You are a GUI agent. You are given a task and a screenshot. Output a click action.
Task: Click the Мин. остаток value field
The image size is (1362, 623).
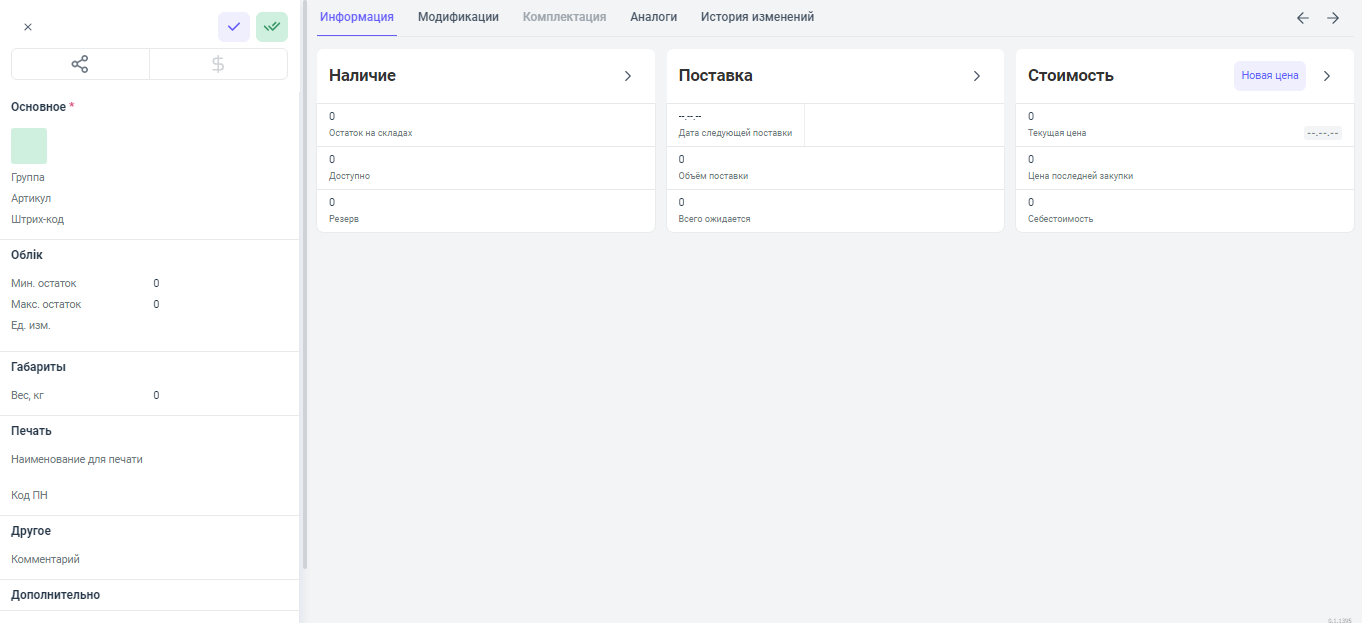(x=156, y=283)
